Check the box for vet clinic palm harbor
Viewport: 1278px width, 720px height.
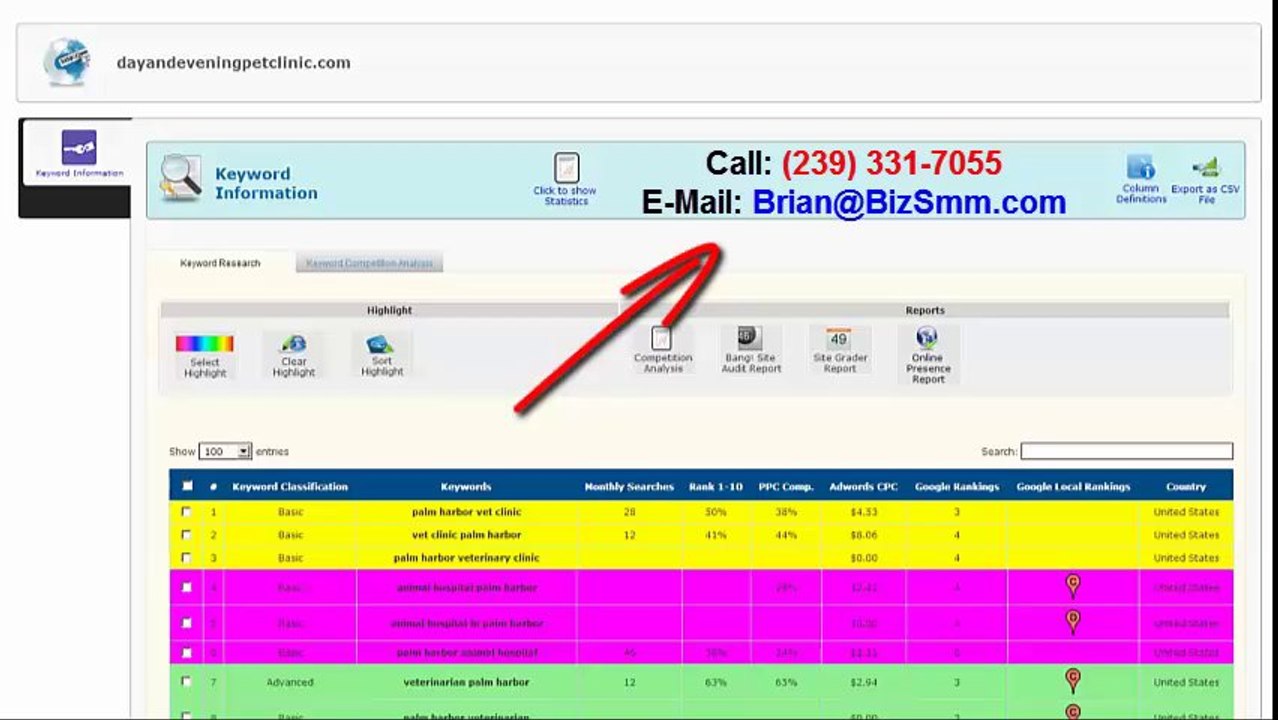186,535
